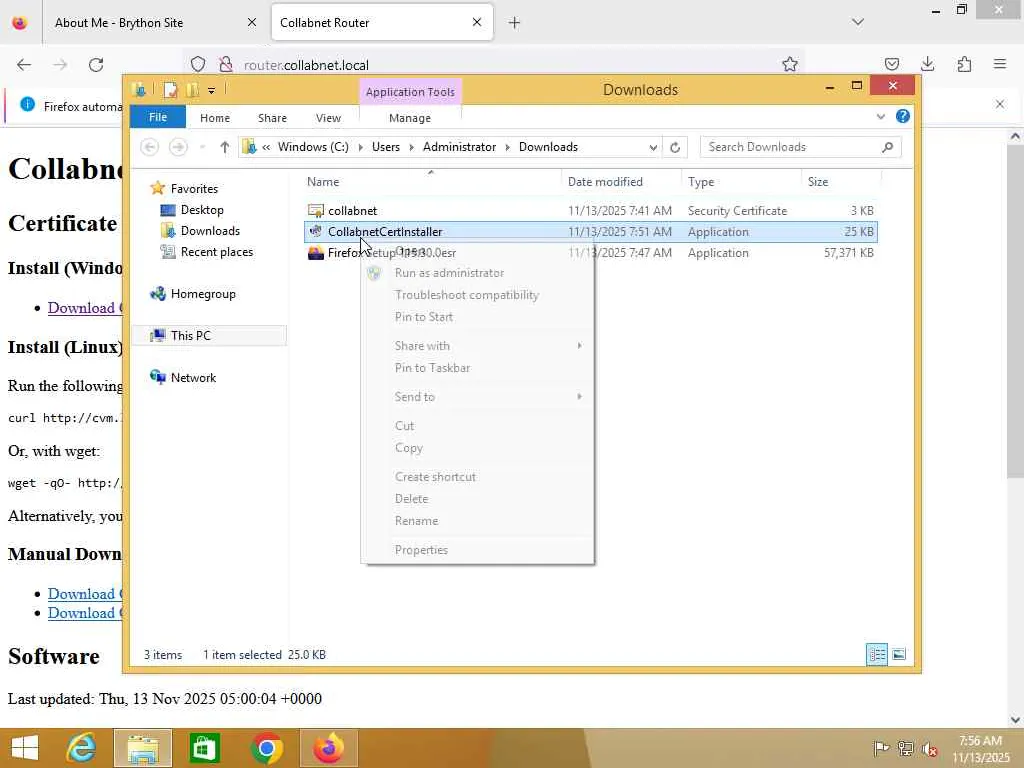Launch Google Chrome from taskbar
1024x768 pixels.
coord(266,748)
